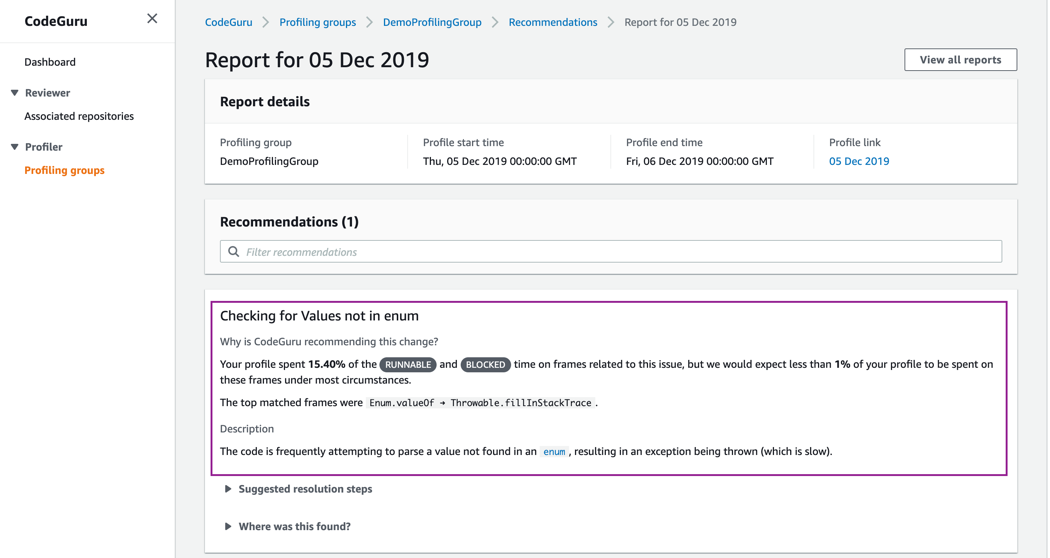1050x558 pixels.
Task: Click the Fri, 06 Dec 2019 end time
Action: point(700,161)
